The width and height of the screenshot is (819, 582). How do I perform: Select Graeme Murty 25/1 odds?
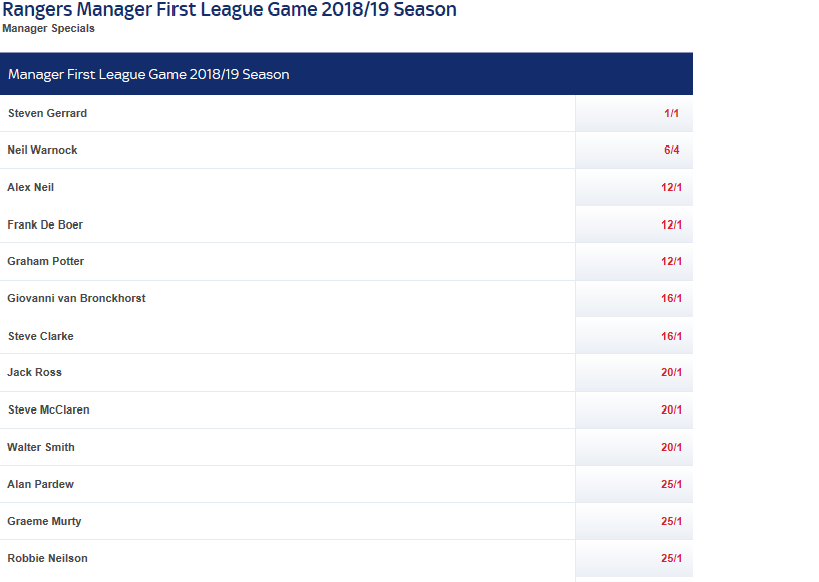[x=634, y=521]
